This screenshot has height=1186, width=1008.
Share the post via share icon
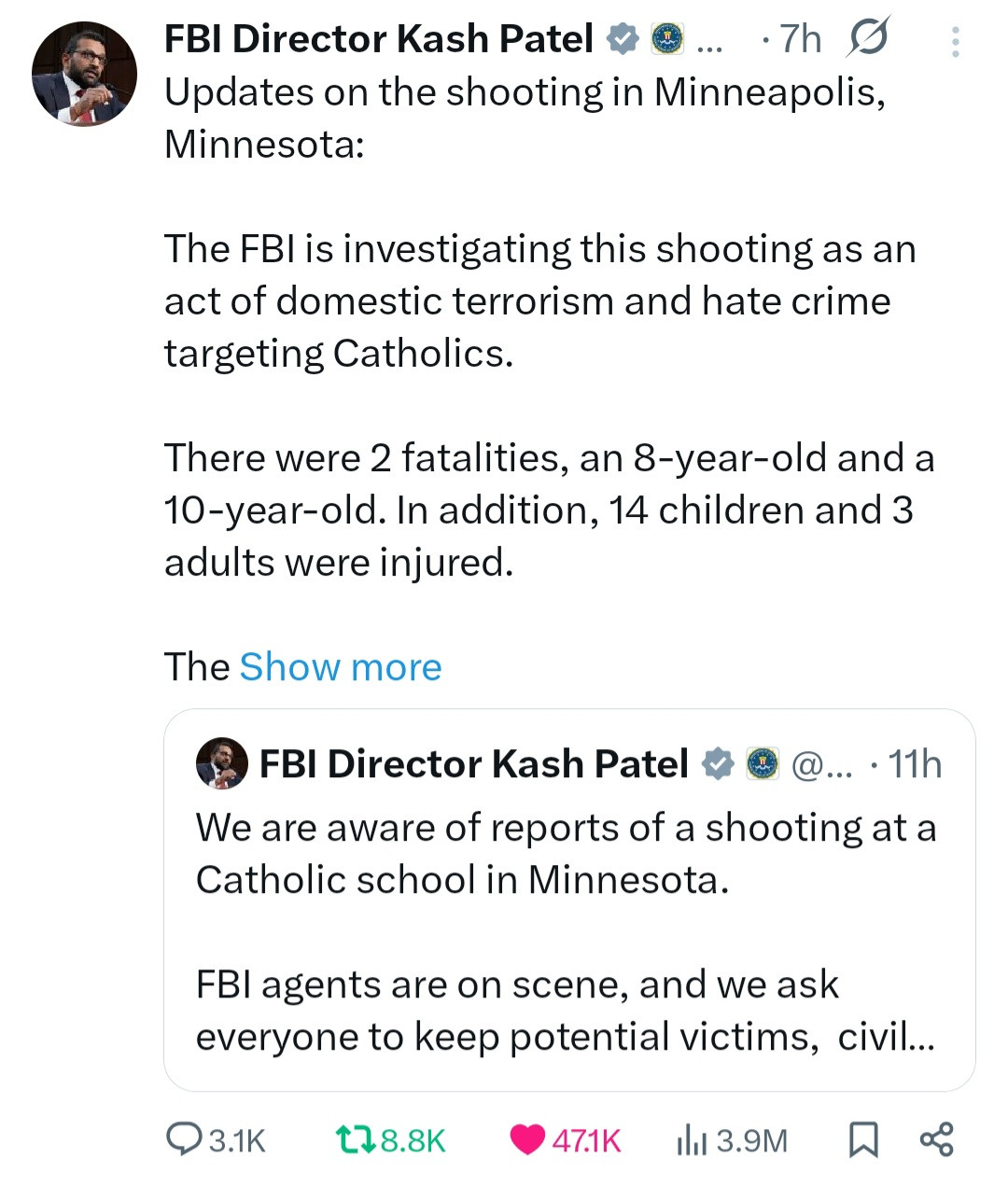(936, 1139)
